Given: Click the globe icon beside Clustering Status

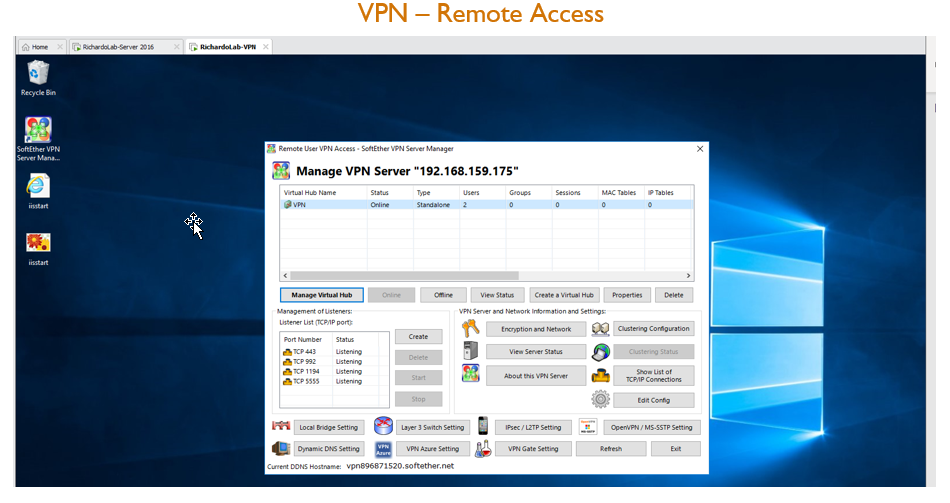Looking at the screenshot, I should [600, 351].
